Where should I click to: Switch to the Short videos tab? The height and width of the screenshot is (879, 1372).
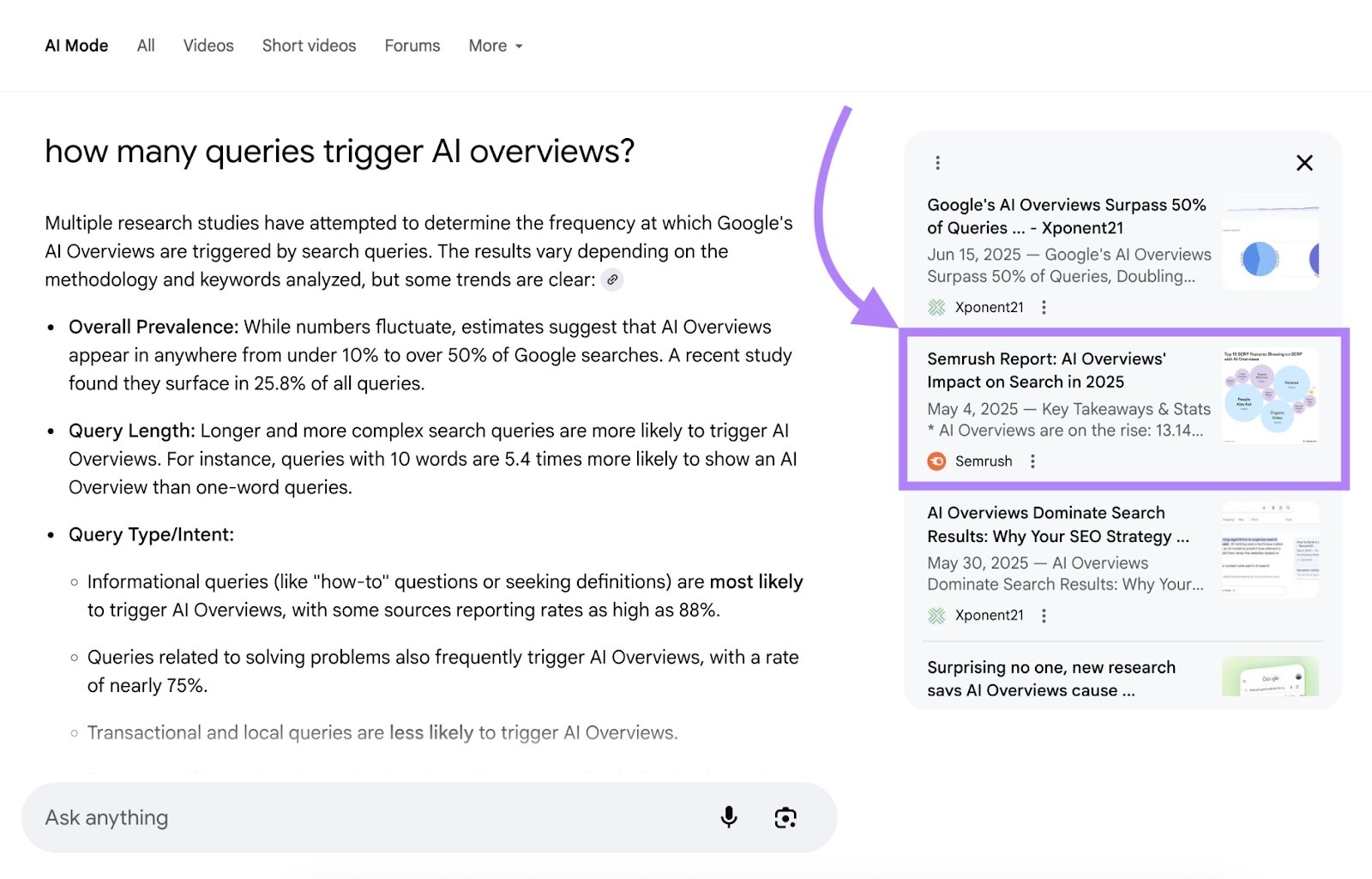(309, 45)
